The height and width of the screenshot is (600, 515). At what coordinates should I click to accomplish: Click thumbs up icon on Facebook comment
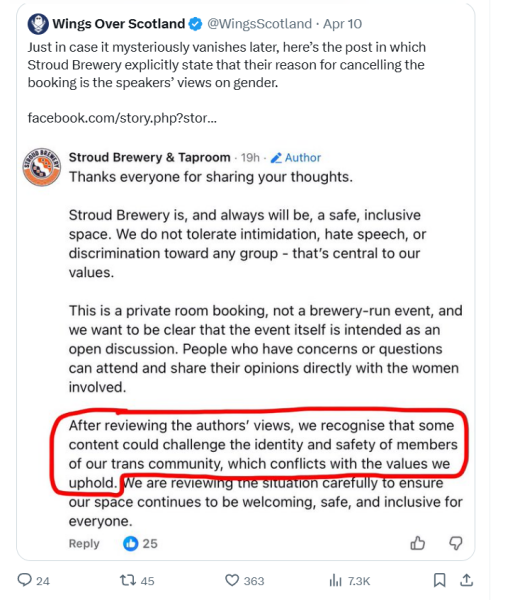[x=417, y=543]
